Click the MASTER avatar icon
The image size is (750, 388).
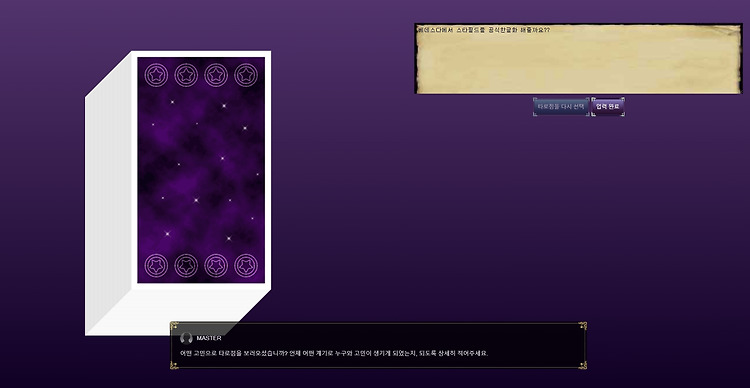tap(186, 338)
